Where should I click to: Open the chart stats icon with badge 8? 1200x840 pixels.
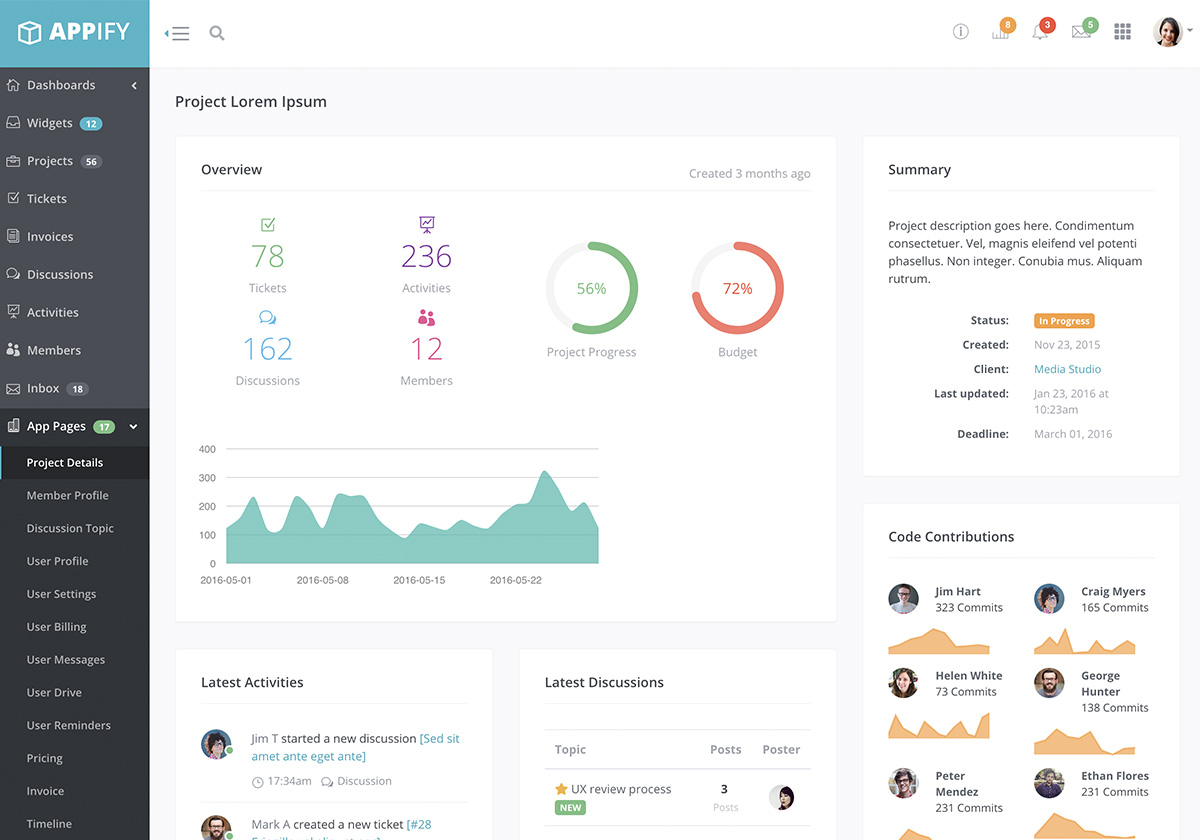1000,32
